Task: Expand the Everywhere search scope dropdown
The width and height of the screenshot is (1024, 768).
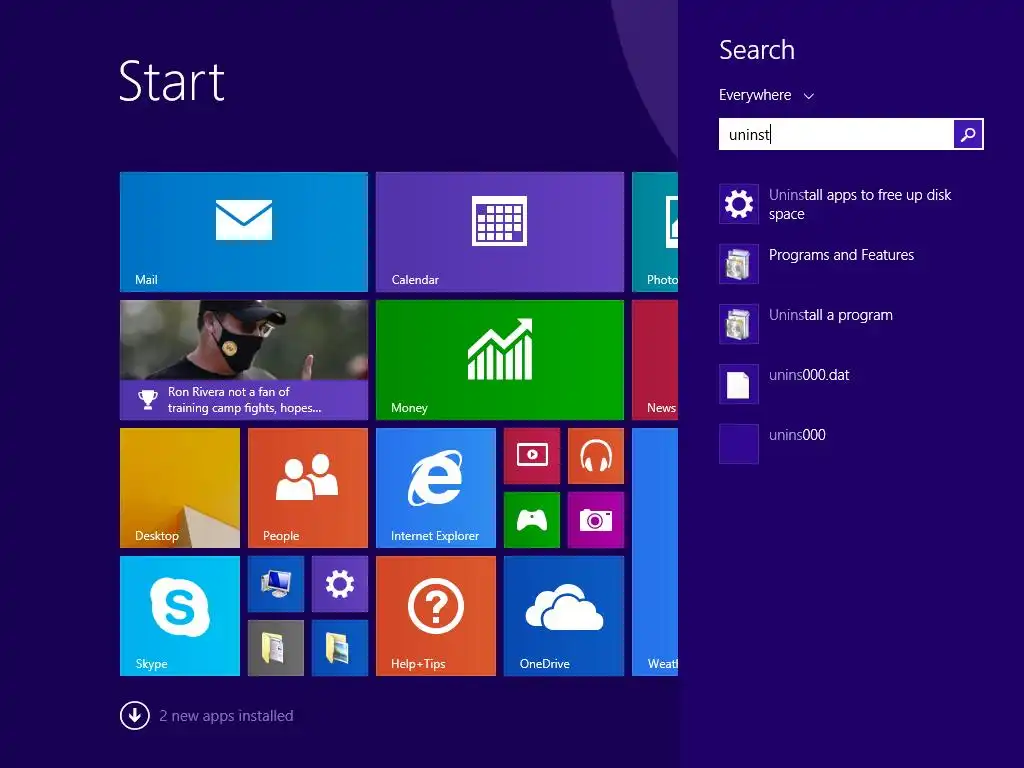Action: [767, 95]
